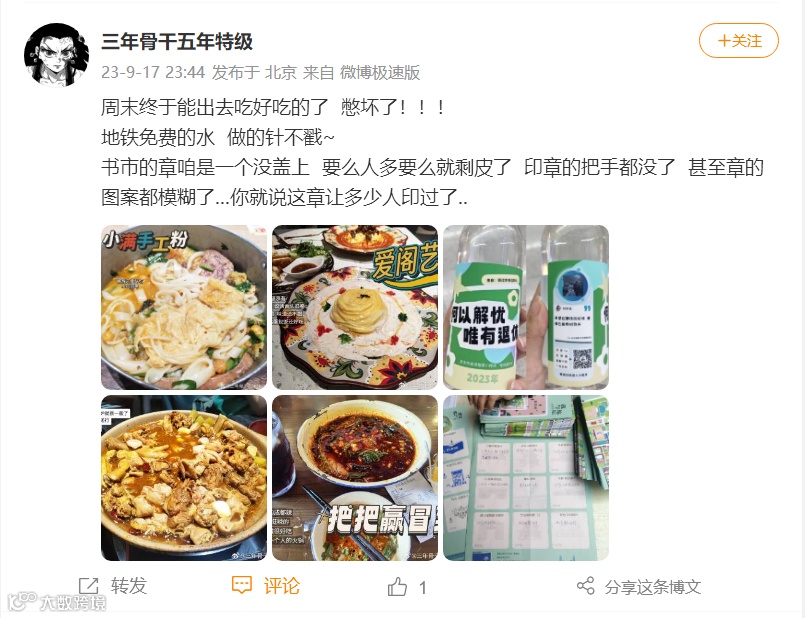Click the 评论 comment label

point(281,586)
